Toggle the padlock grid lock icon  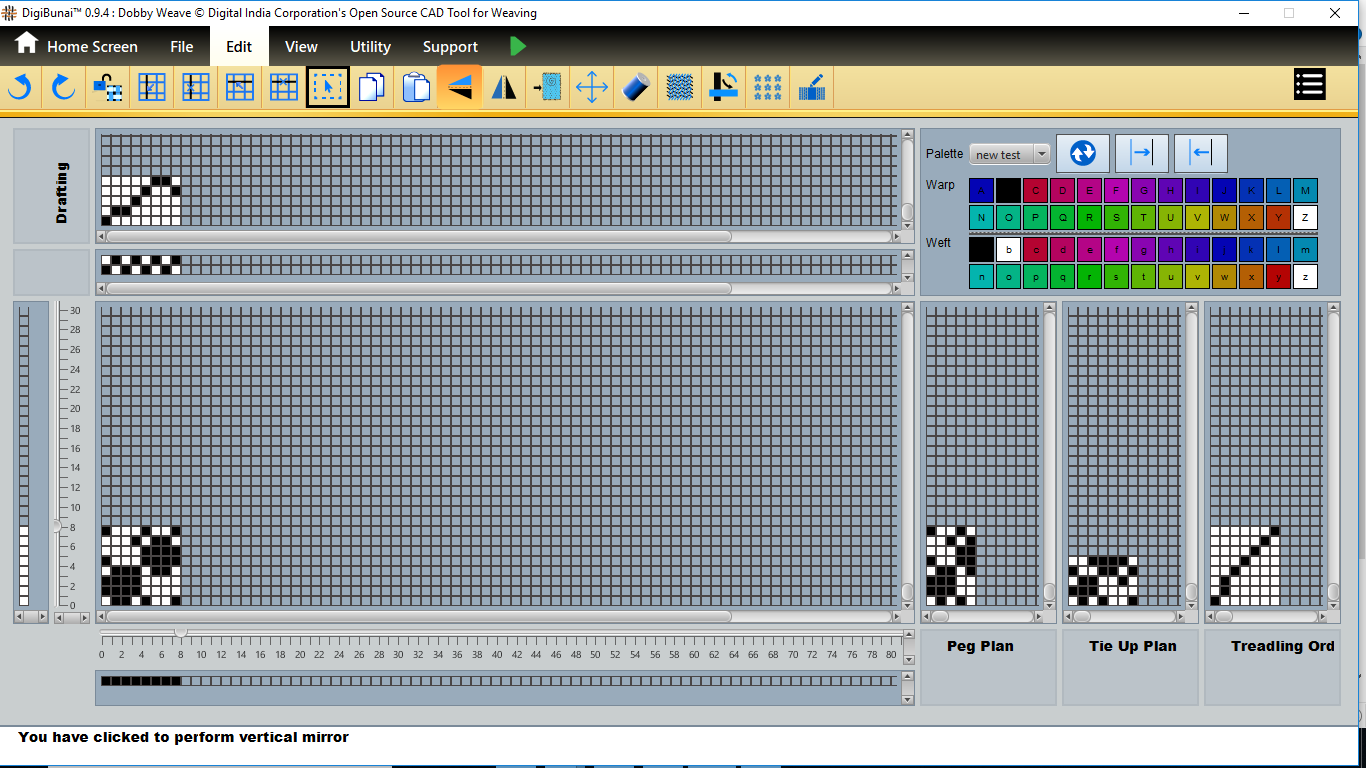[x=107, y=88]
